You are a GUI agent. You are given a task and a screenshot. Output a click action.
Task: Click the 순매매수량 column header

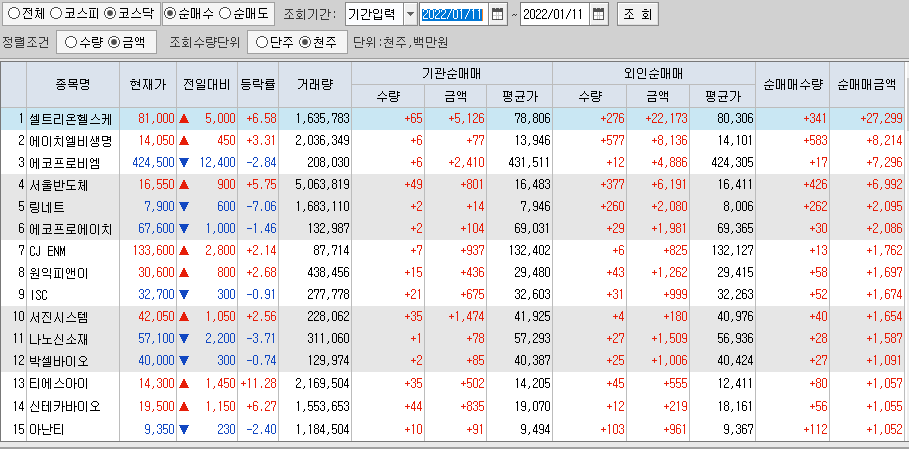click(x=792, y=84)
